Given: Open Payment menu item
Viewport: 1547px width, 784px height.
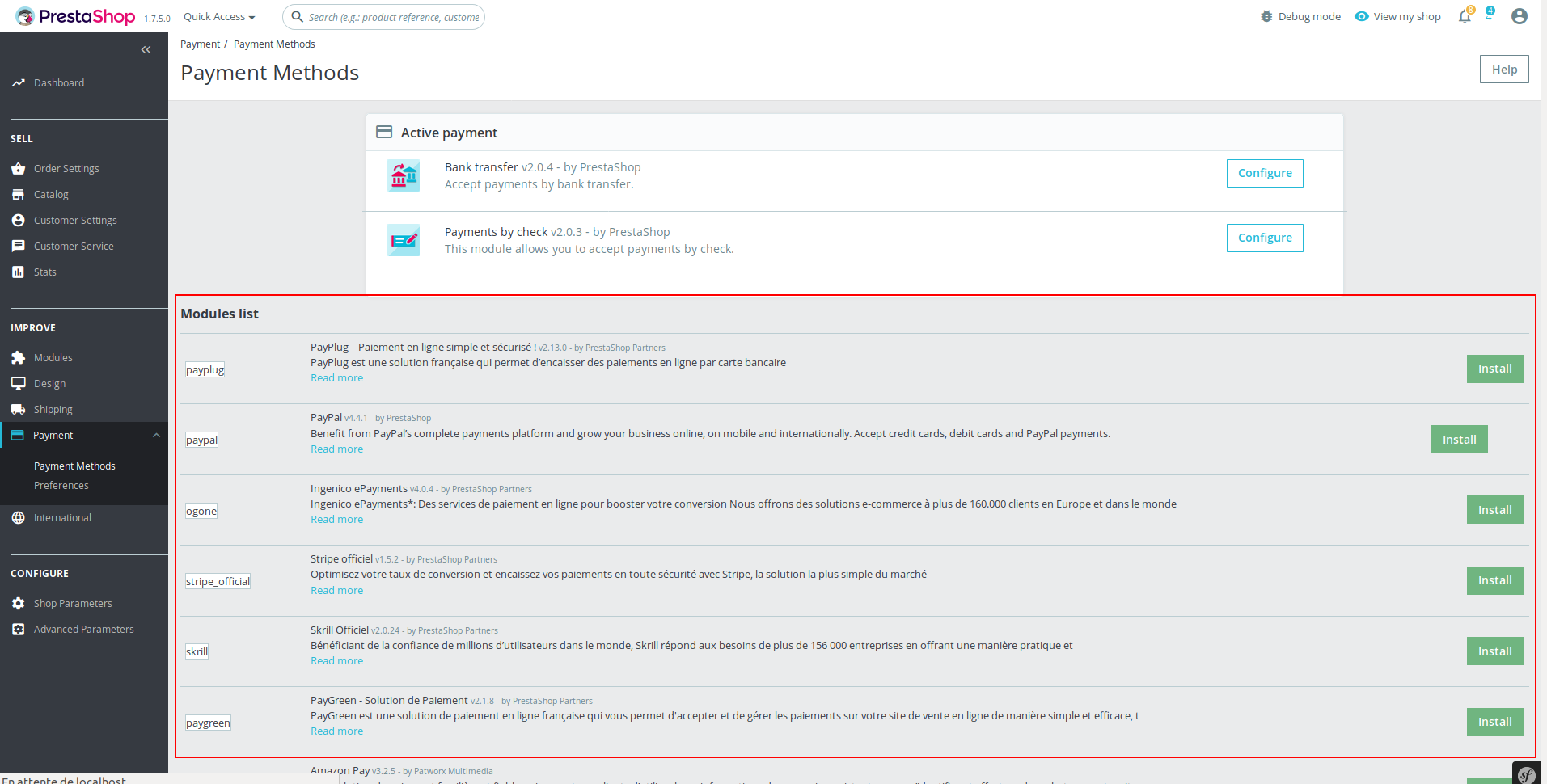Looking at the screenshot, I should click(84, 436).
